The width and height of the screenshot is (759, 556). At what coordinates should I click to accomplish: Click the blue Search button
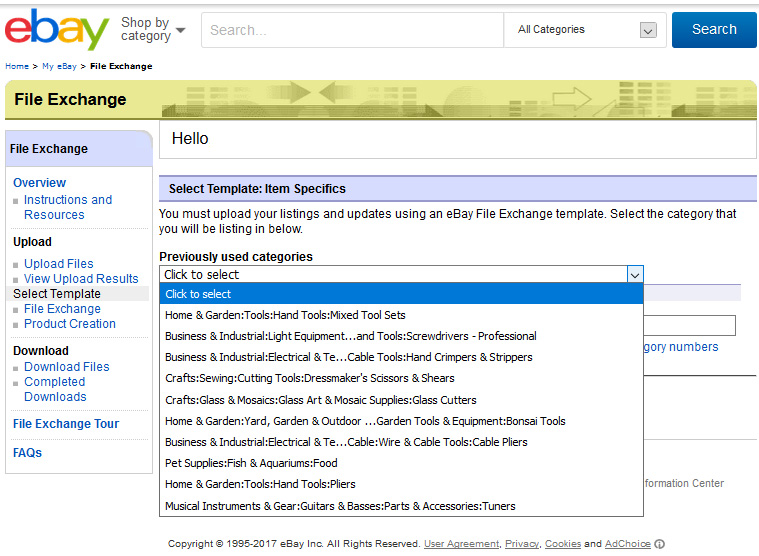click(x=714, y=30)
